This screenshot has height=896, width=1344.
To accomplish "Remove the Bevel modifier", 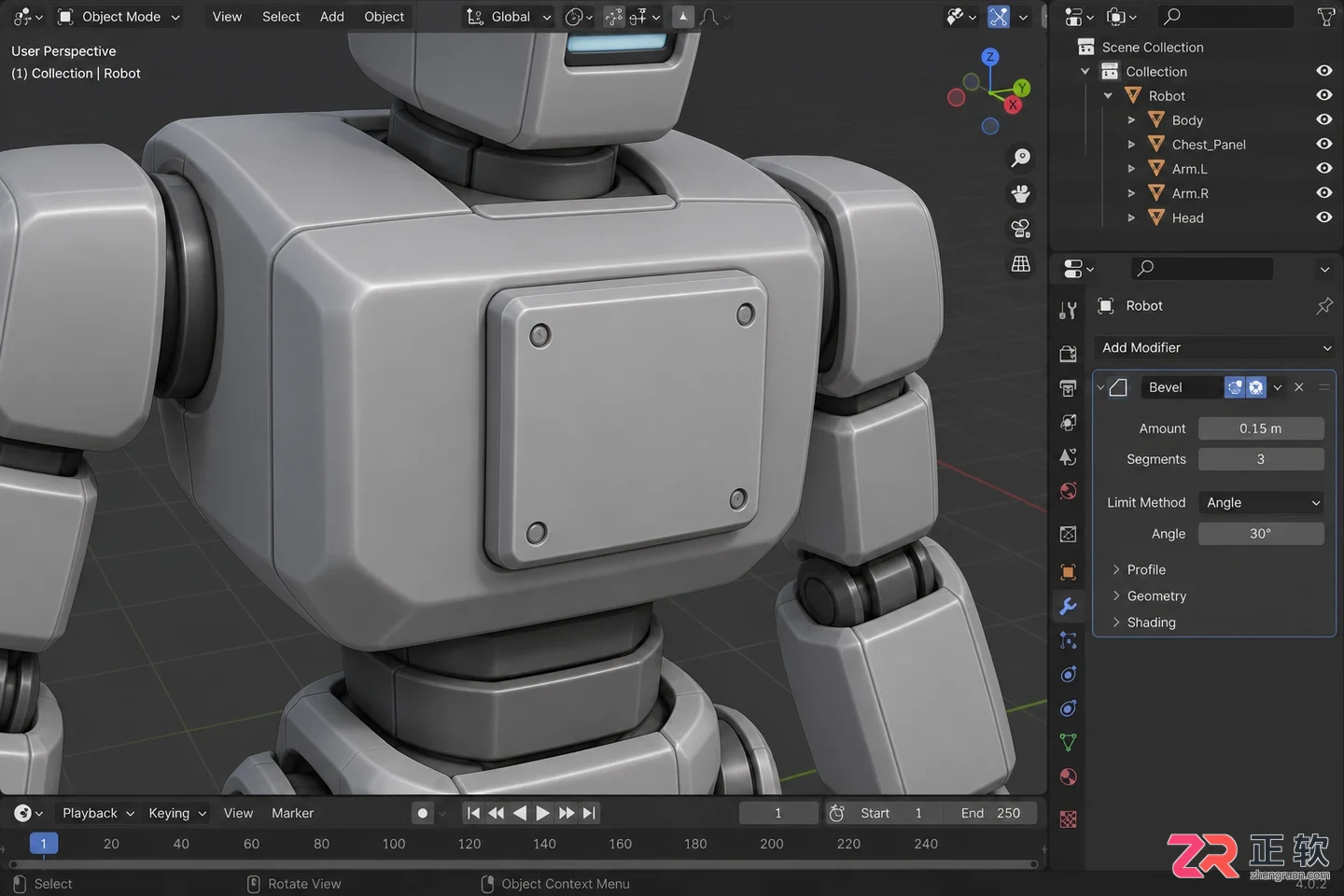I will pos(1299,387).
